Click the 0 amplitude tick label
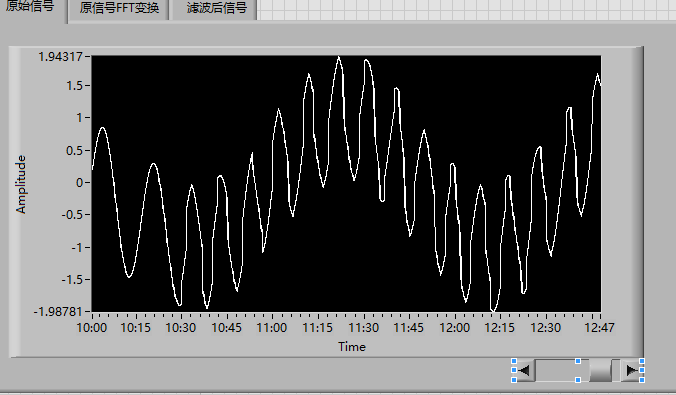Image resolution: width=676 pixels, height=395 pixels. 80,183
